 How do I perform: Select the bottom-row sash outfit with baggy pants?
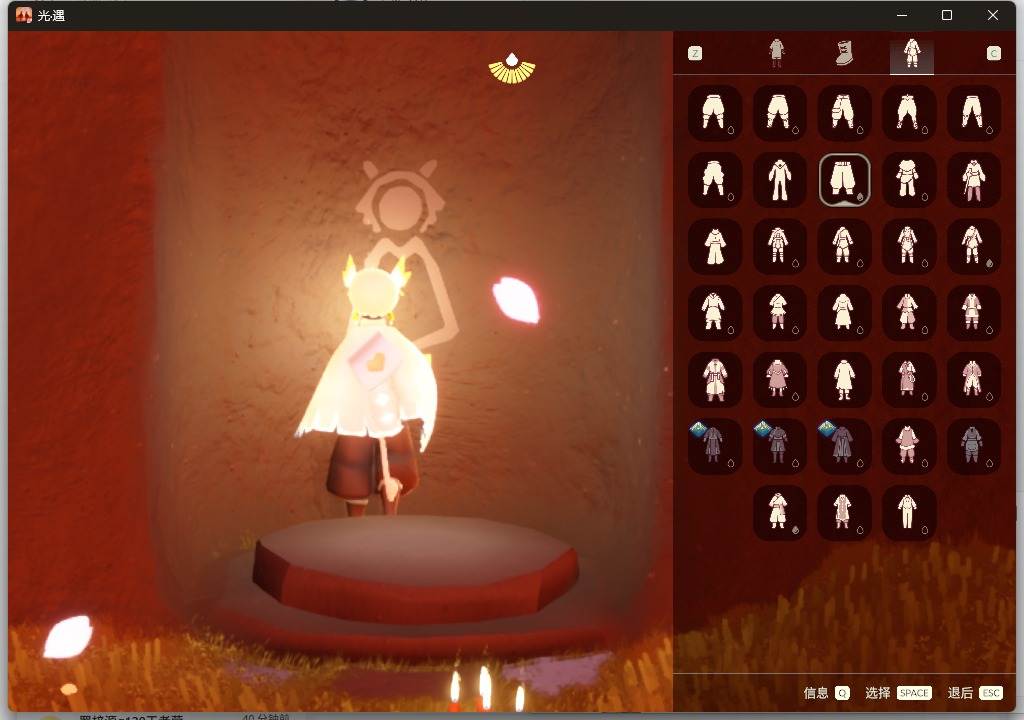(x=779, y=512)
